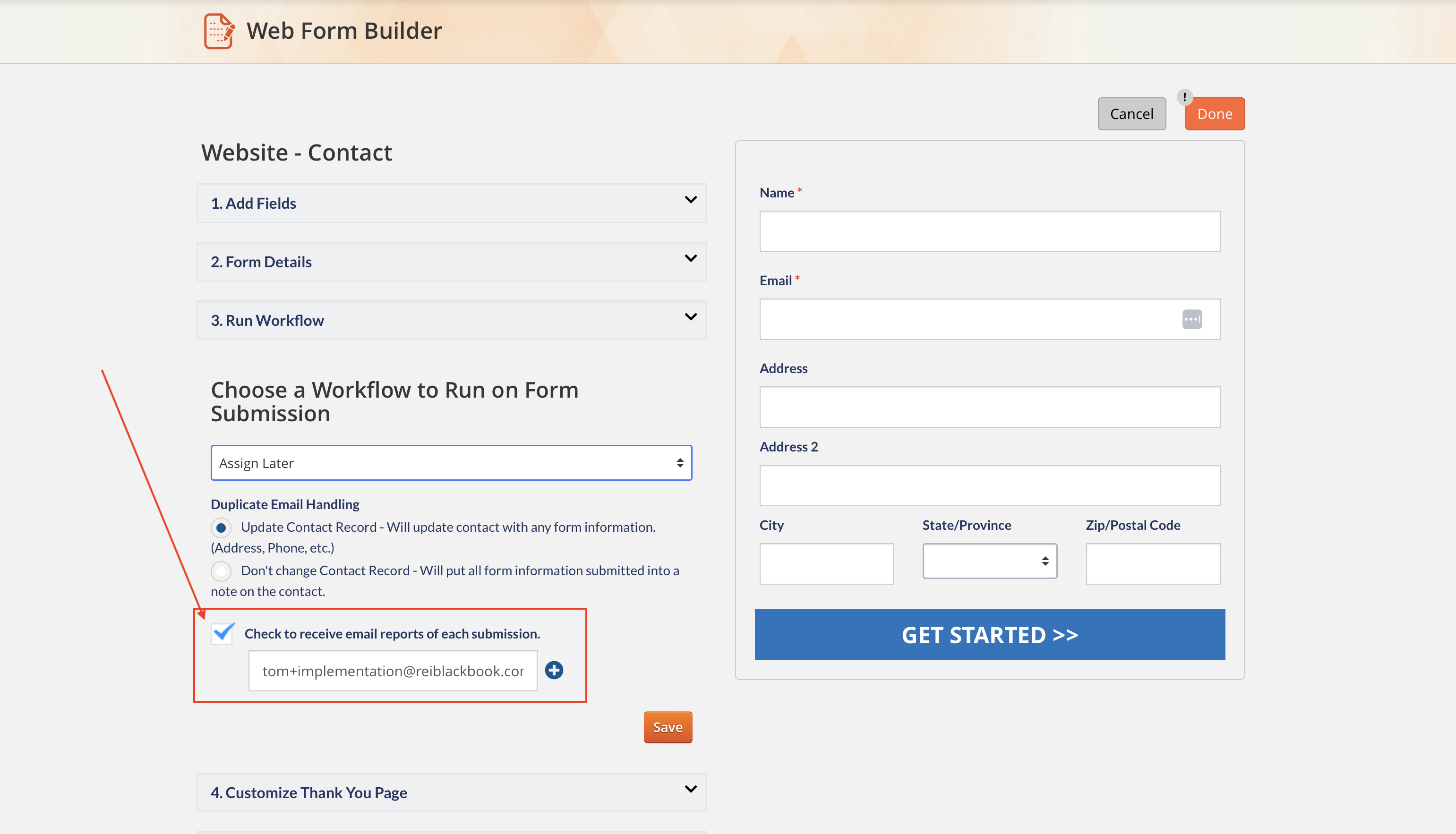Screen dimensions: 1456x834
Task: Edit the report recipient email address field
Action: [x=392, y=670]
